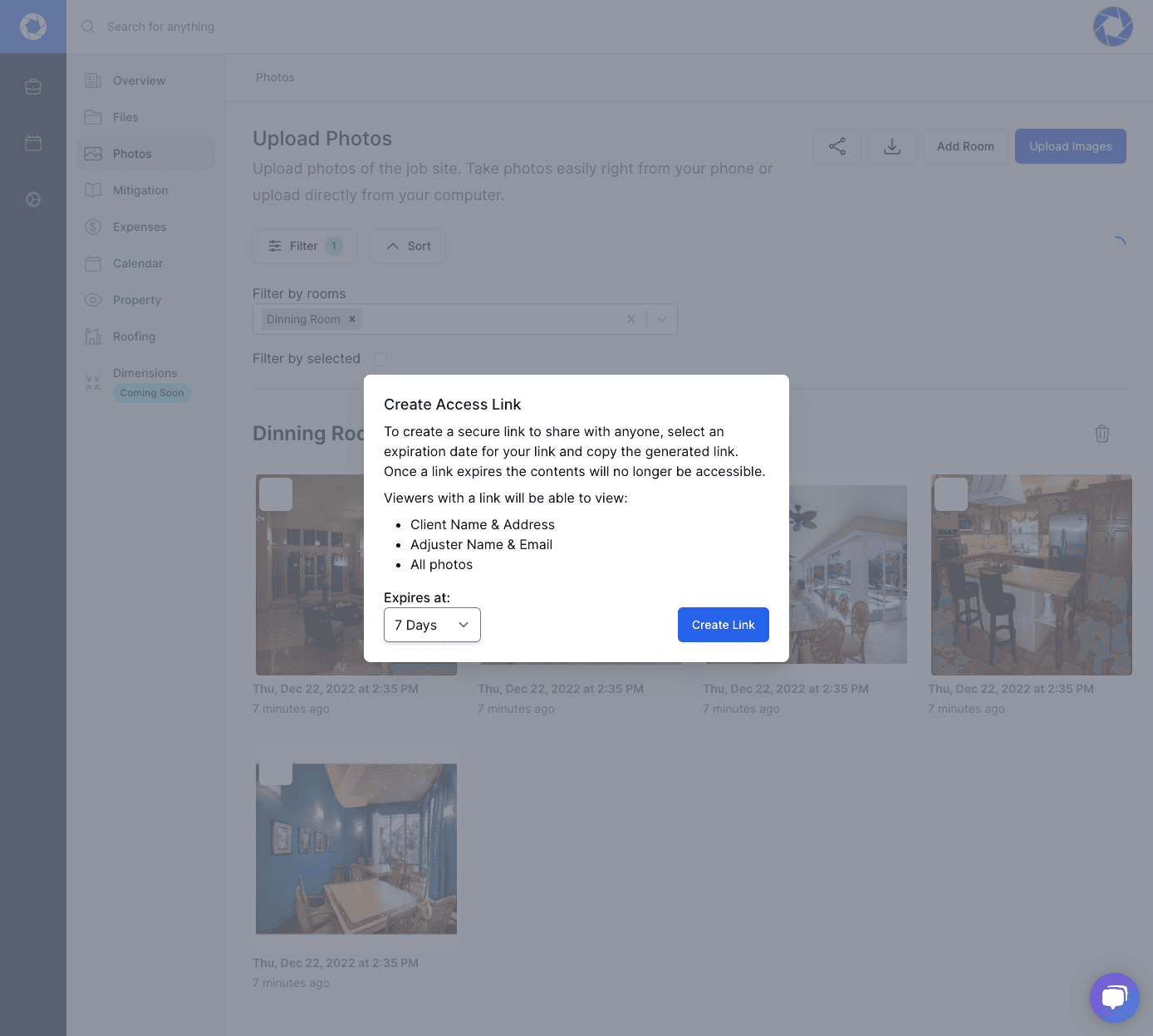Image resolution: width=1153 pixels, height=1036 pixels.
Task: Click the Roofing icon in the sidebar
Action: (x=93, y=336)
